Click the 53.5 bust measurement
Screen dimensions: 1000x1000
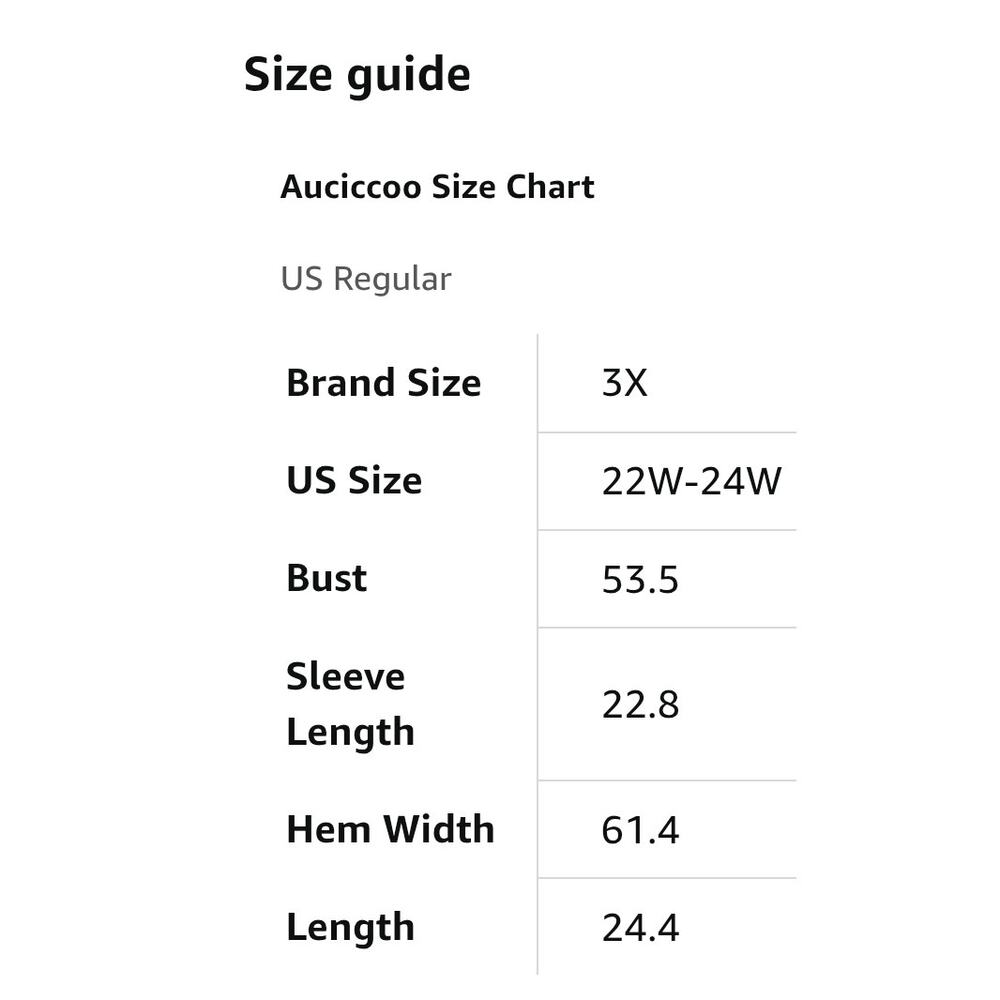point(640,580)
